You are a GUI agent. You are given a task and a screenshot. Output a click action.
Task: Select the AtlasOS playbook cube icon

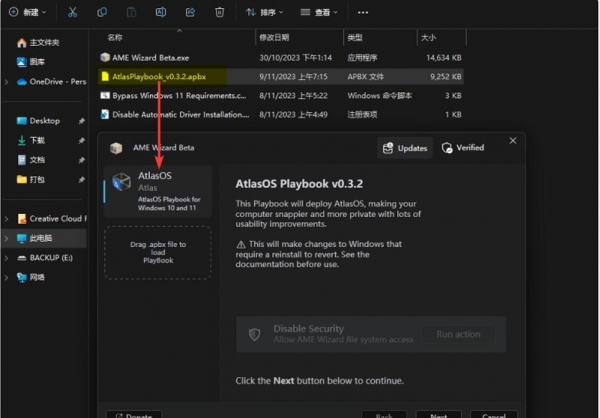pos(122,183)
